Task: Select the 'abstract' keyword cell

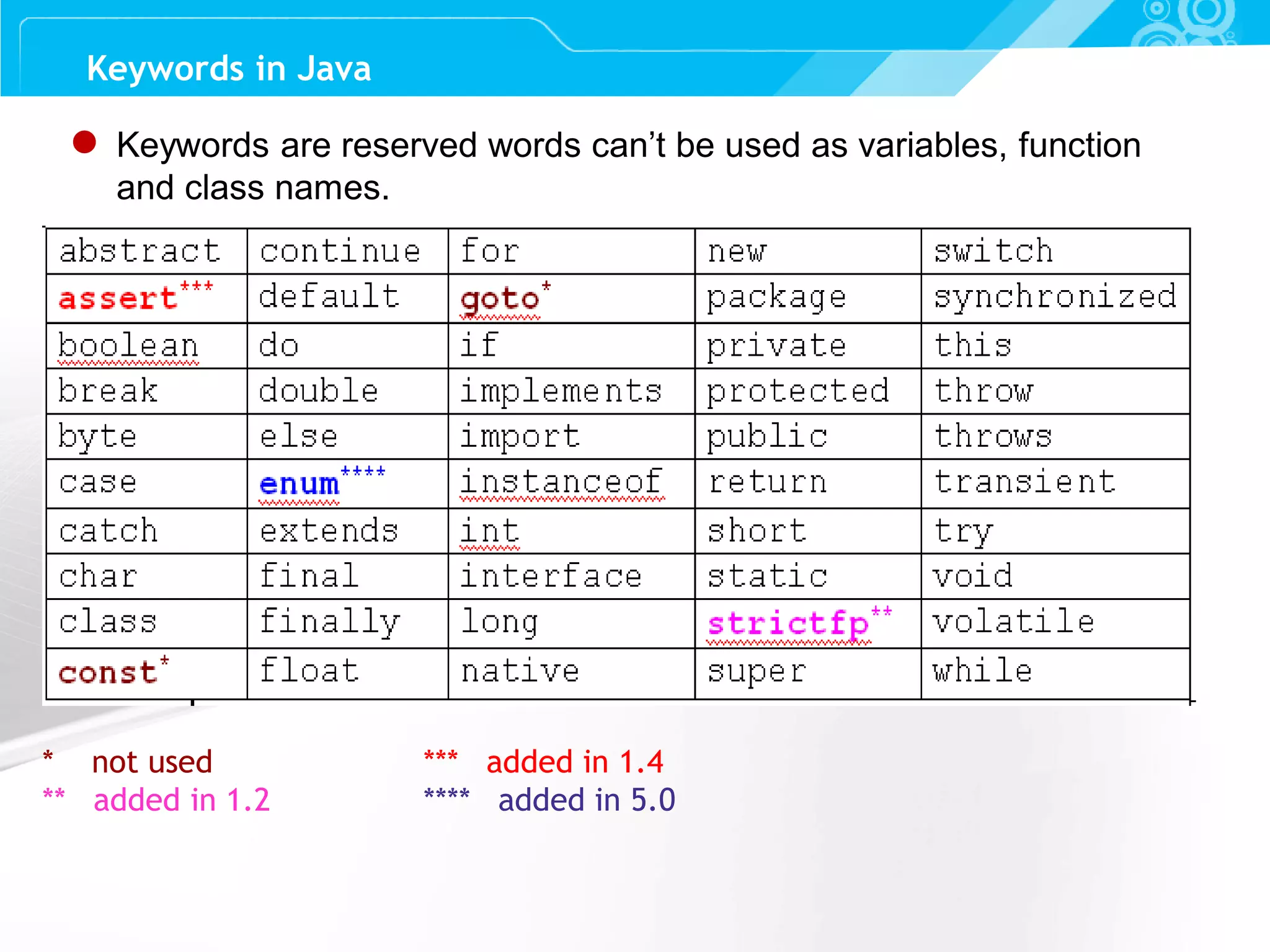Action: [147, 251]
